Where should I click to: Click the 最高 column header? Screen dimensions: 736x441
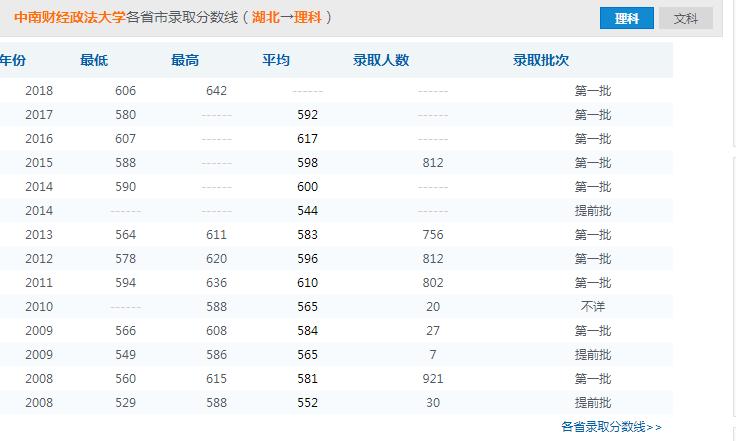(x=185, y=60)
